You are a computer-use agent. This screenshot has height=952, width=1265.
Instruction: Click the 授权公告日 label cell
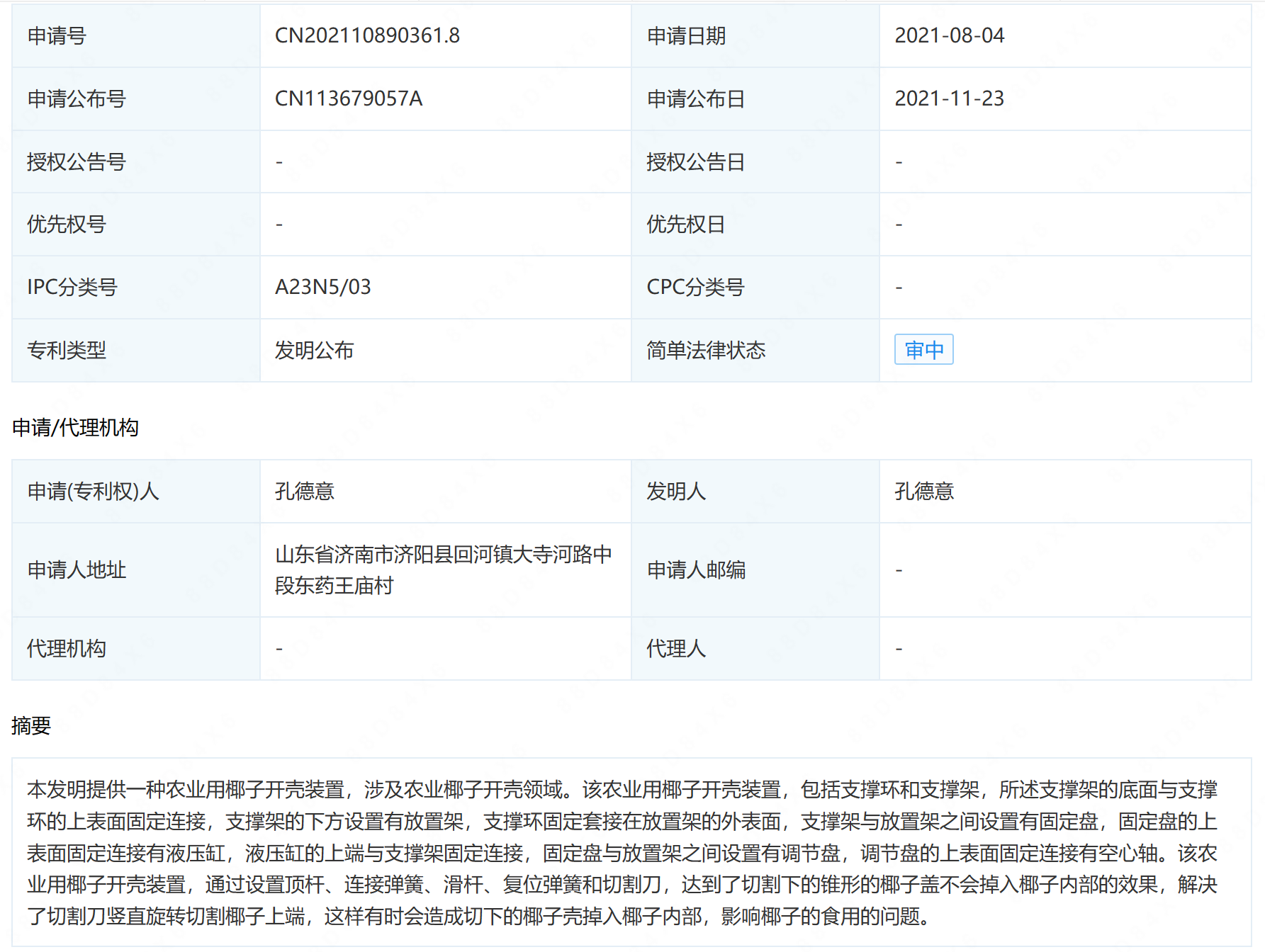(x=755, y=161)
